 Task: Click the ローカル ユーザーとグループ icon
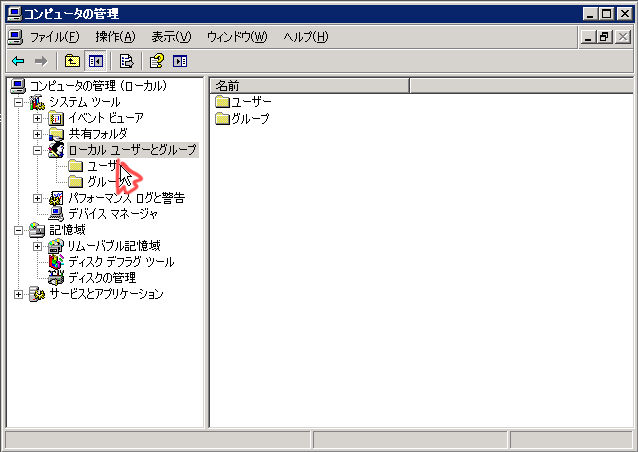point(56,150)
